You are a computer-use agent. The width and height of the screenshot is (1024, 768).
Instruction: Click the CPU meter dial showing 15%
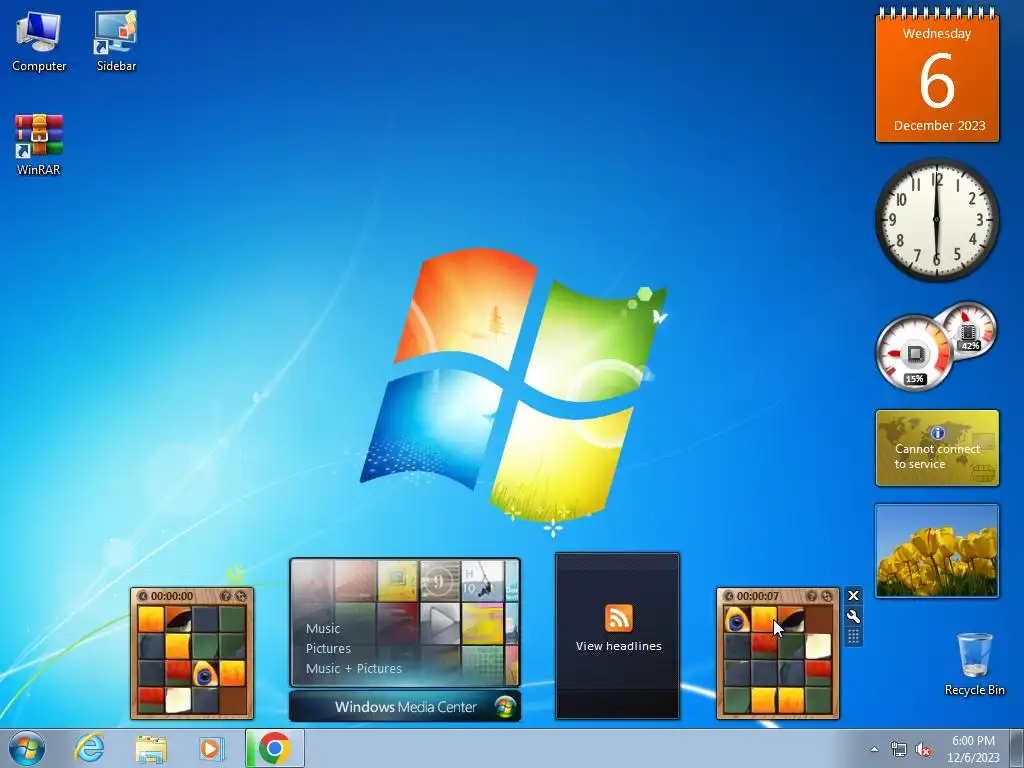click(x=914, y=353)
